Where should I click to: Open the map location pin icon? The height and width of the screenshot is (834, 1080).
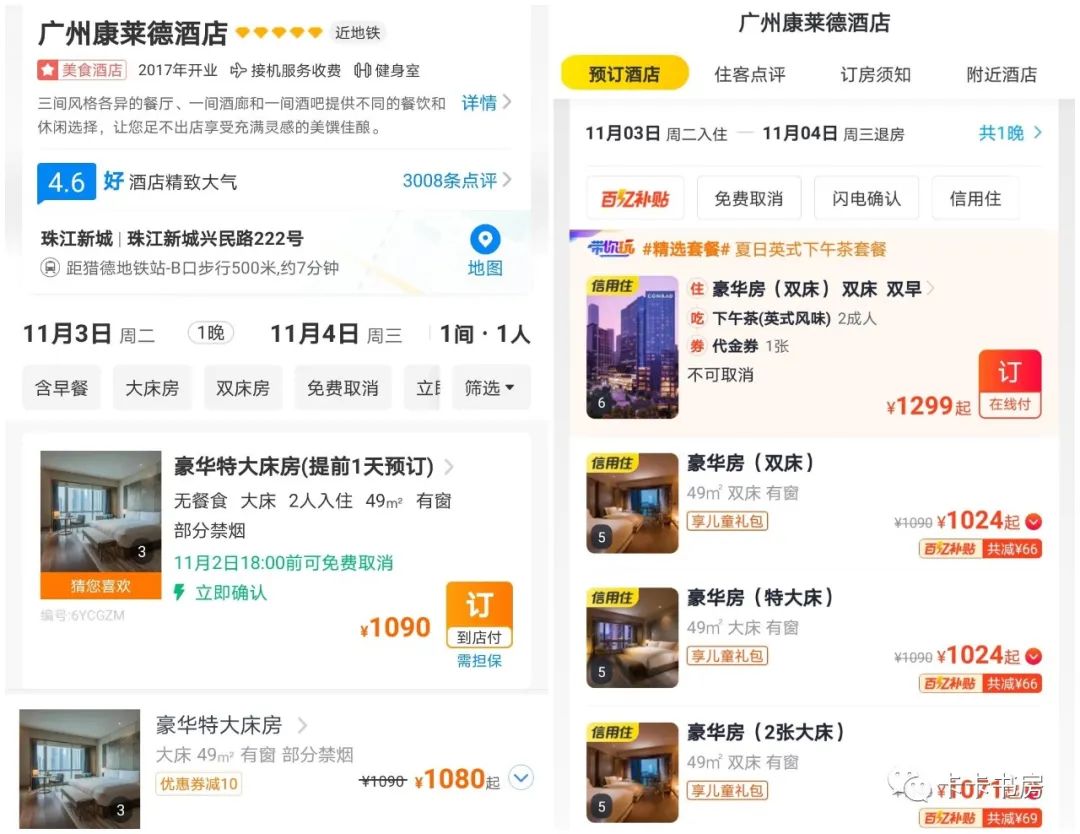click(x=485, y=239)
